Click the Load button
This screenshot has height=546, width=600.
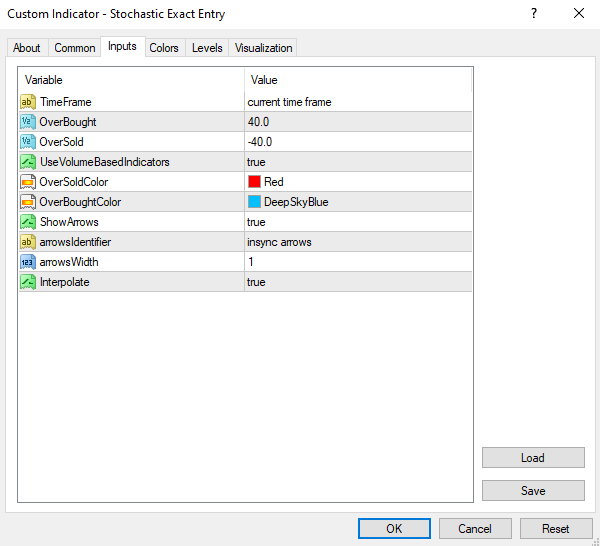tap(533, 458)
